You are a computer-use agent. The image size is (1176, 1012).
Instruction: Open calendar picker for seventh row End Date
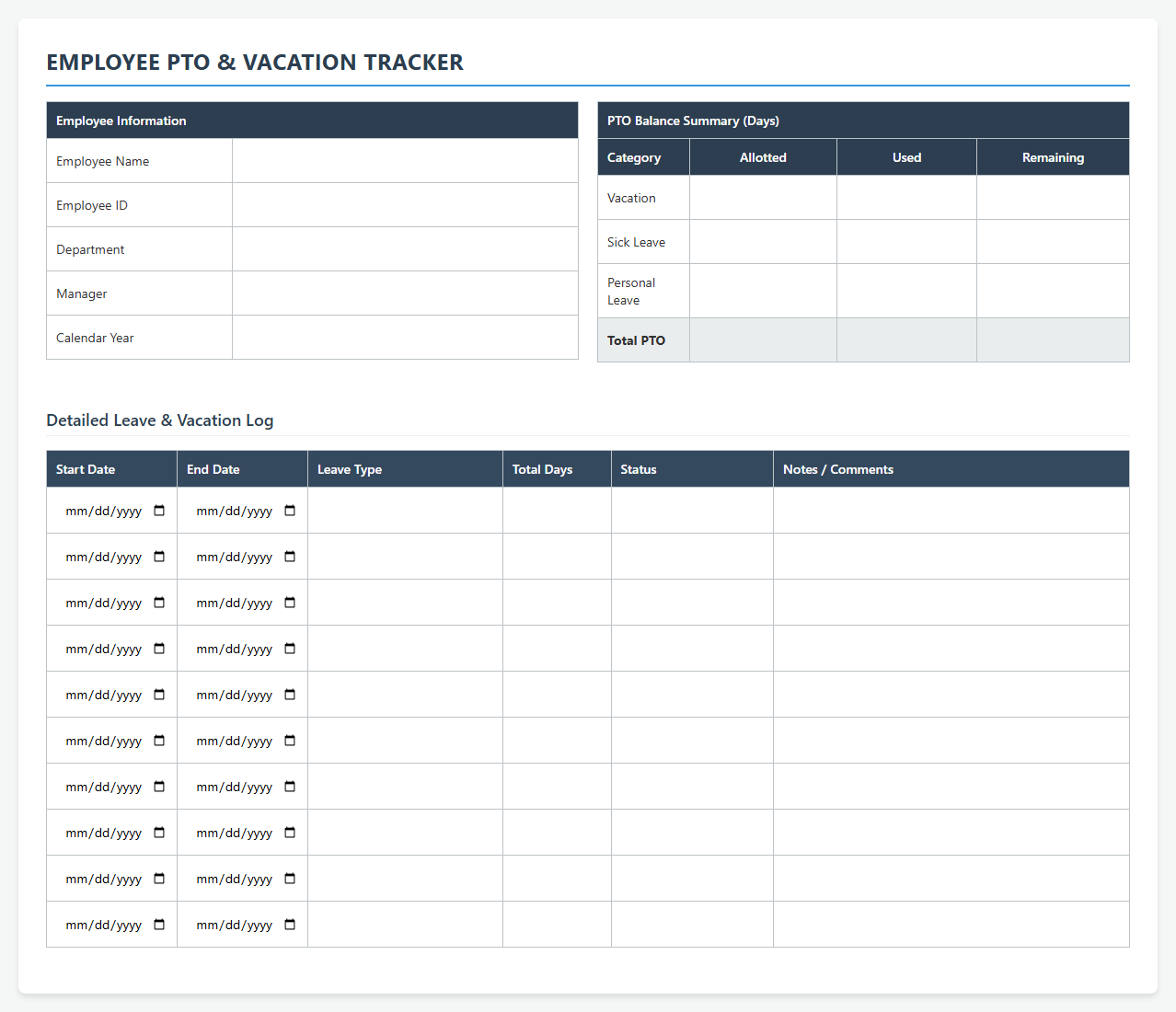pyautogui.click(x=290, y=787)
